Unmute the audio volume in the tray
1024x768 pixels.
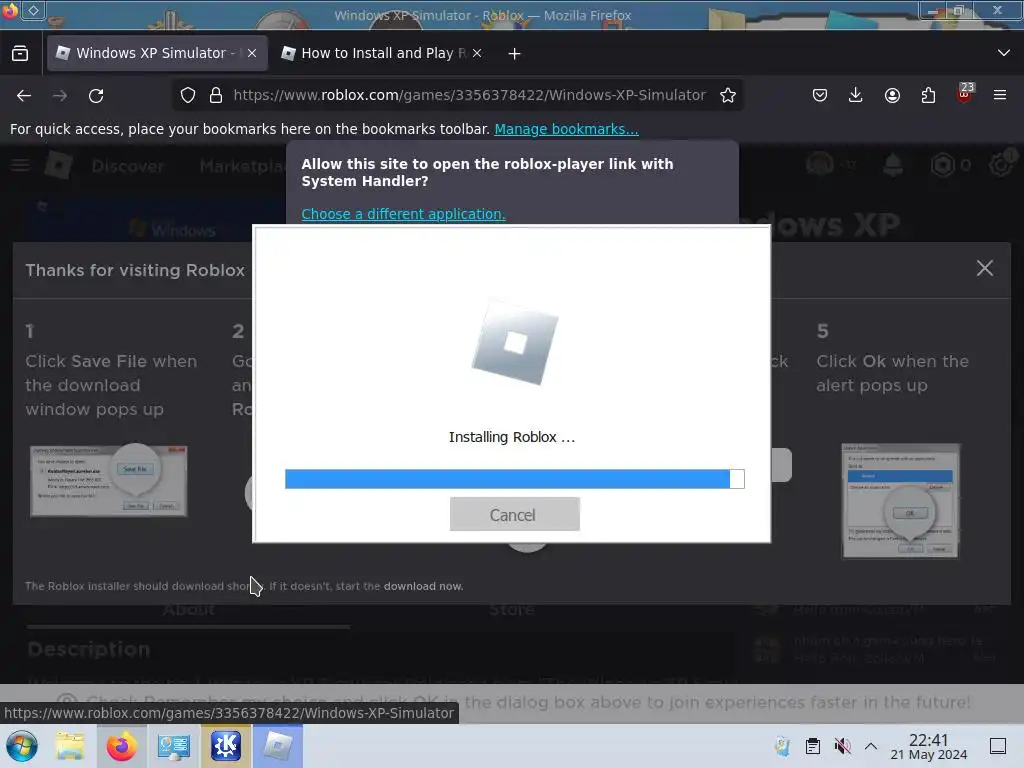pos(842,746)
